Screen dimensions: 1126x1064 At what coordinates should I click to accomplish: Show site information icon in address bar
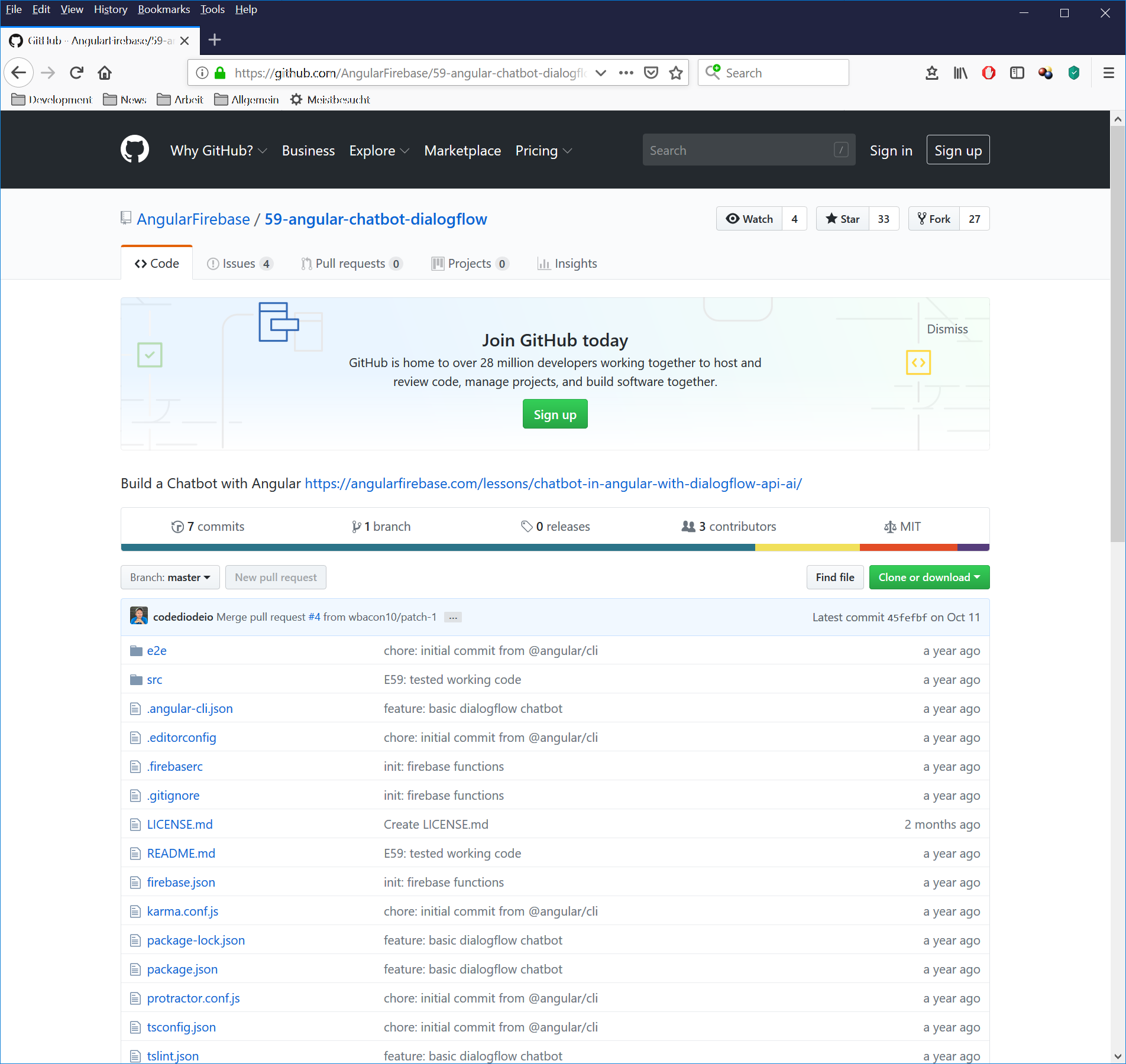pyautogui.click(x=202, y=73)
